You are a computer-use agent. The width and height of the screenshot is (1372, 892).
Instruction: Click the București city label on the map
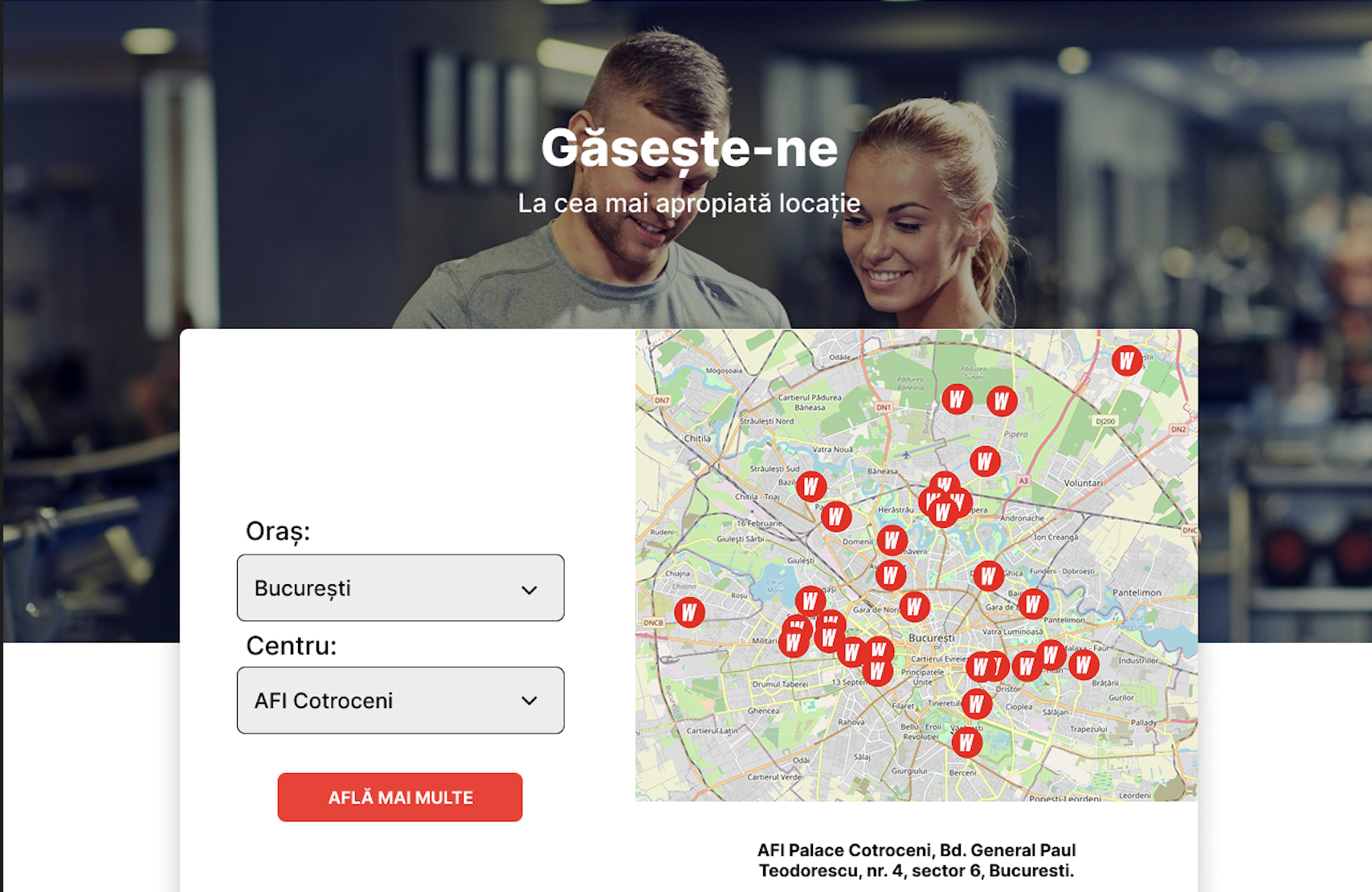pos(932,638)
